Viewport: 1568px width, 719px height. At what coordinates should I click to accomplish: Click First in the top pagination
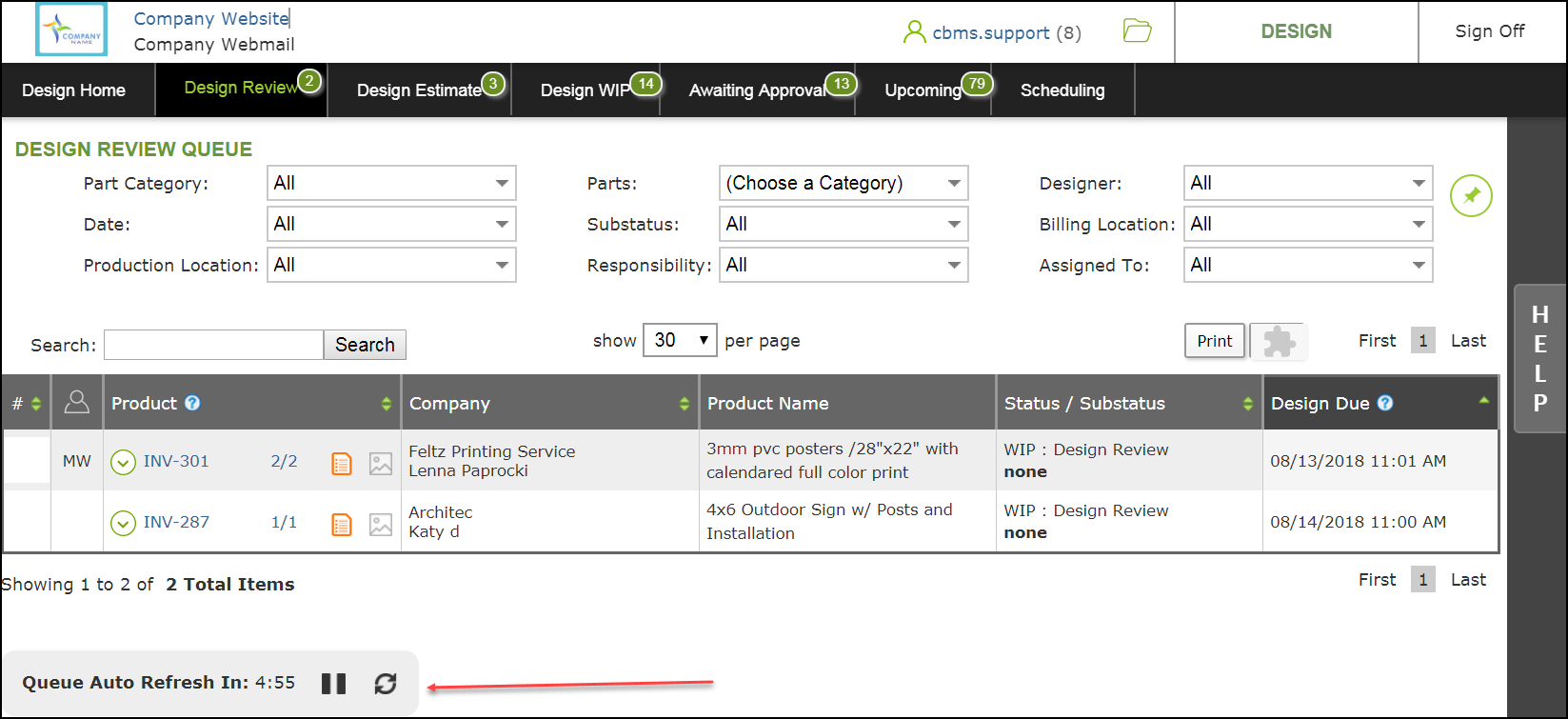pos(1378,341)
